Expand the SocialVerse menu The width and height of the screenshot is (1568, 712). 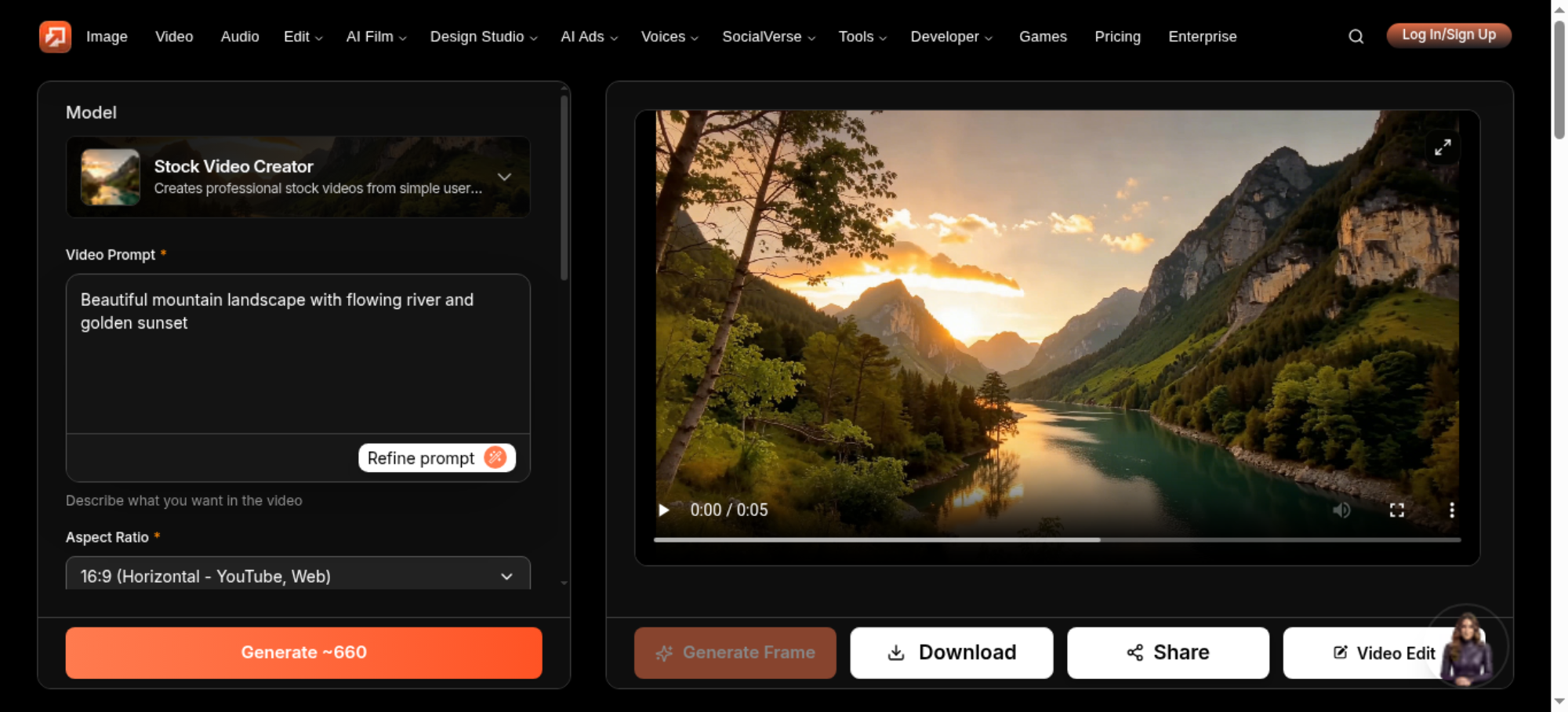768,37
